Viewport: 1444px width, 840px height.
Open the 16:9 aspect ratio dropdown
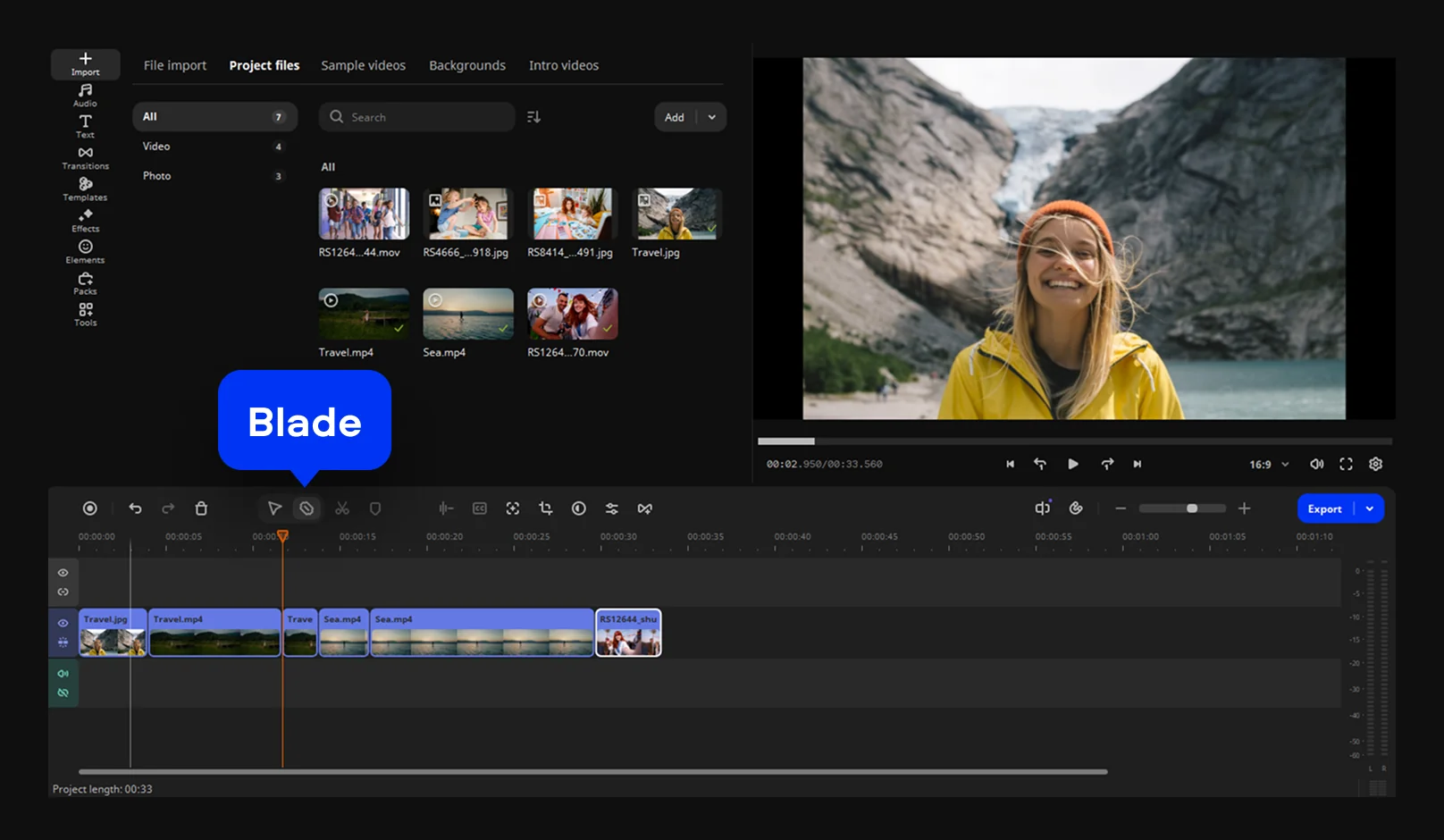1269,465
